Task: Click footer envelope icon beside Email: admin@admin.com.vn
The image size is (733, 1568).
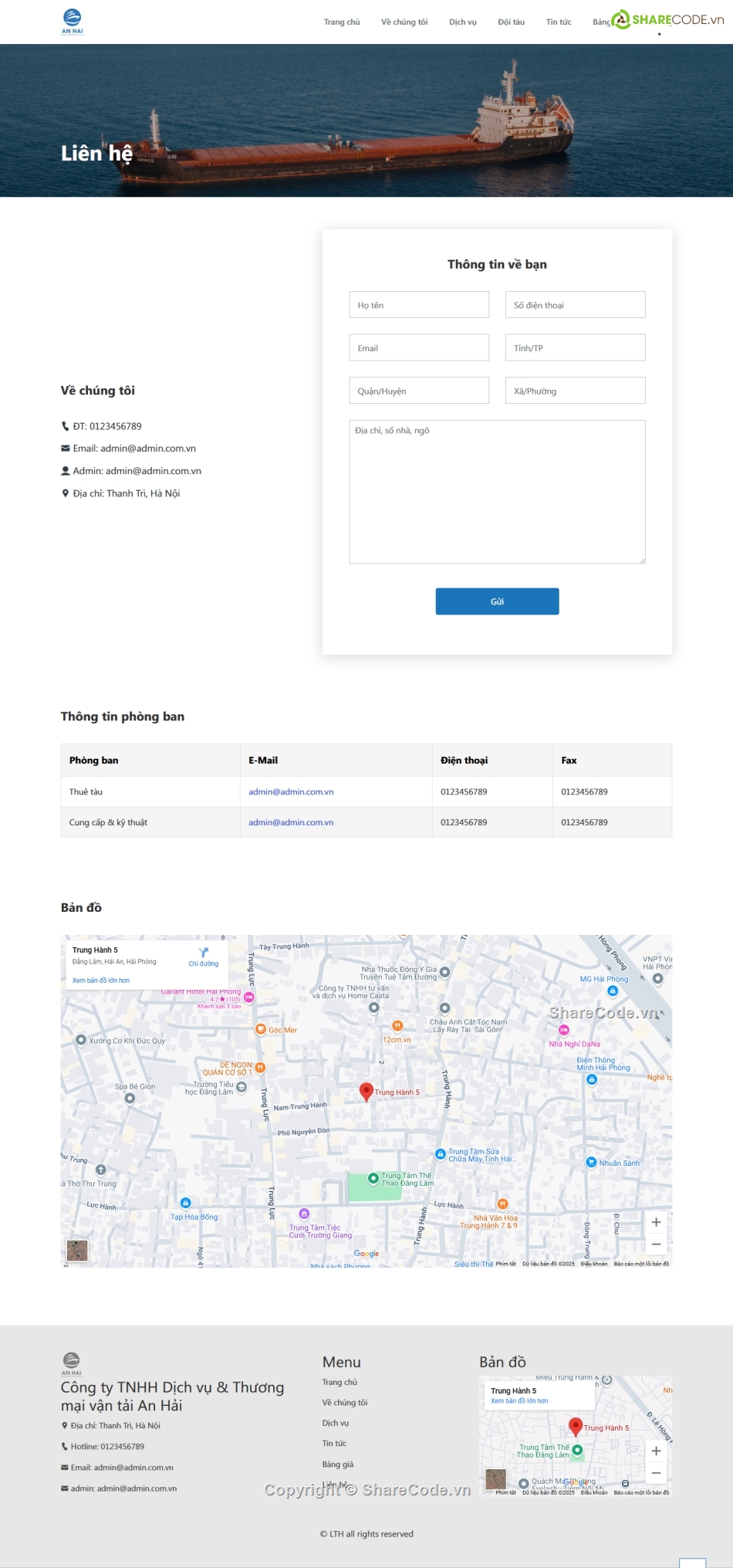Action: click(x=65, y=1468)
